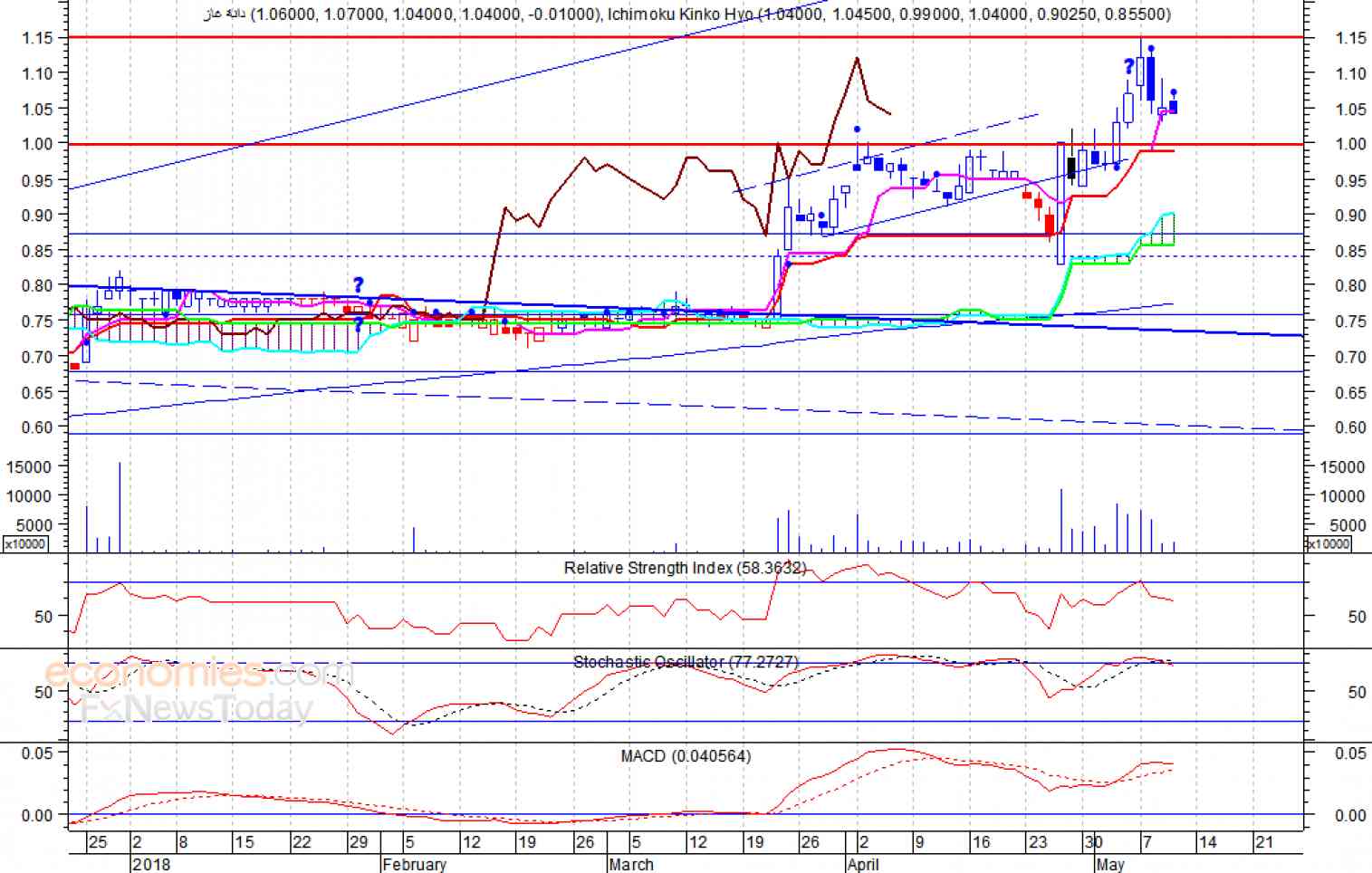Click the upper blue question mark near January 29
The image size is (1372, 873).
(358, 284)
